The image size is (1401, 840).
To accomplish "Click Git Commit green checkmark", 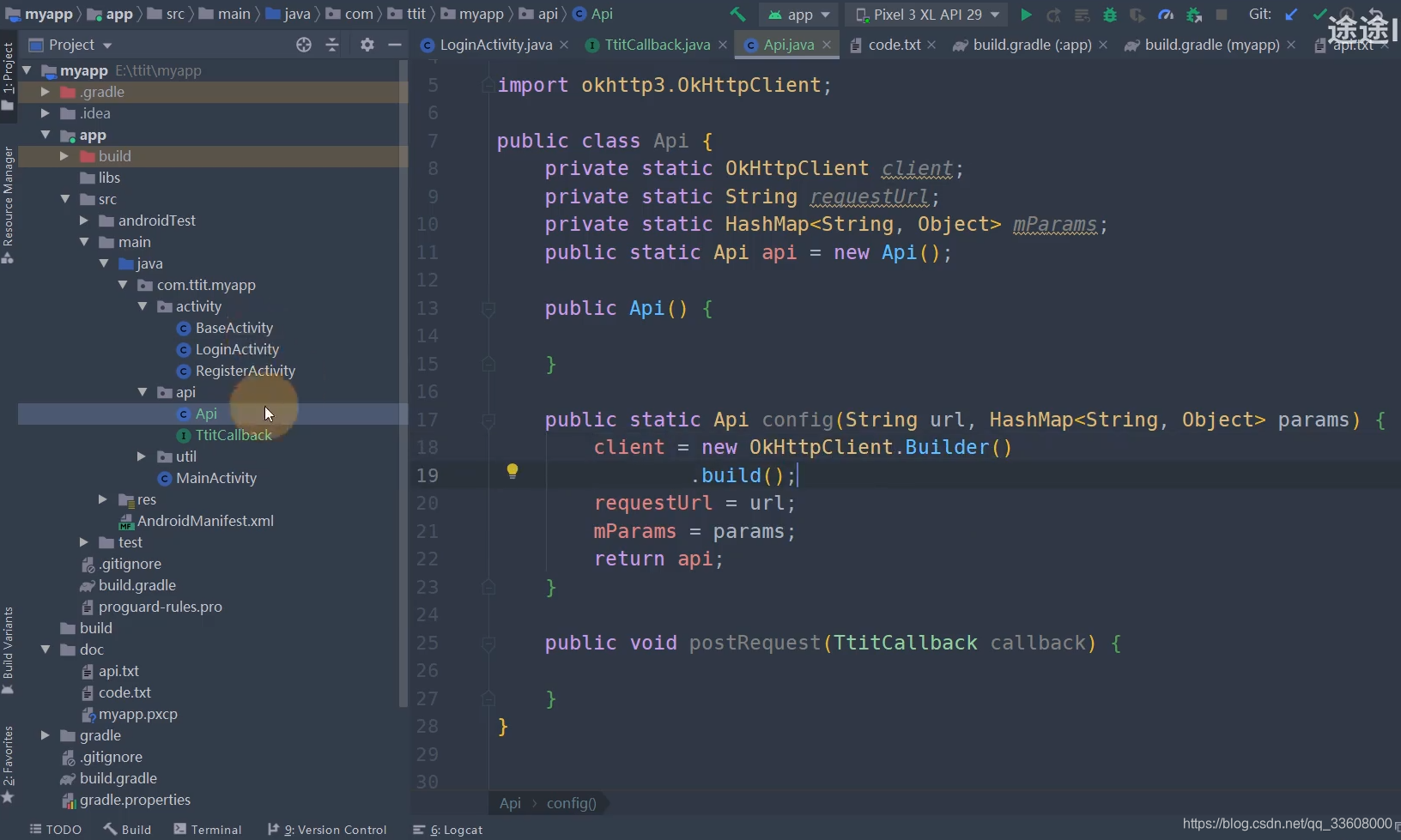I will pos(1319,15).
